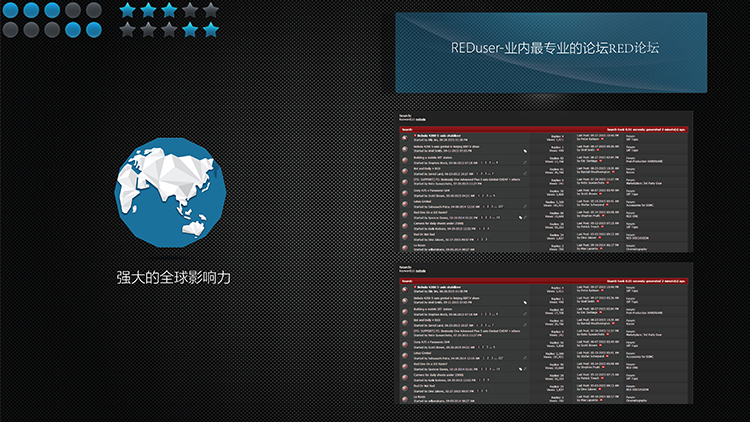Click the second blue dot in the top dot row
This screenshot has width=750, height=422.
point(32,10)
